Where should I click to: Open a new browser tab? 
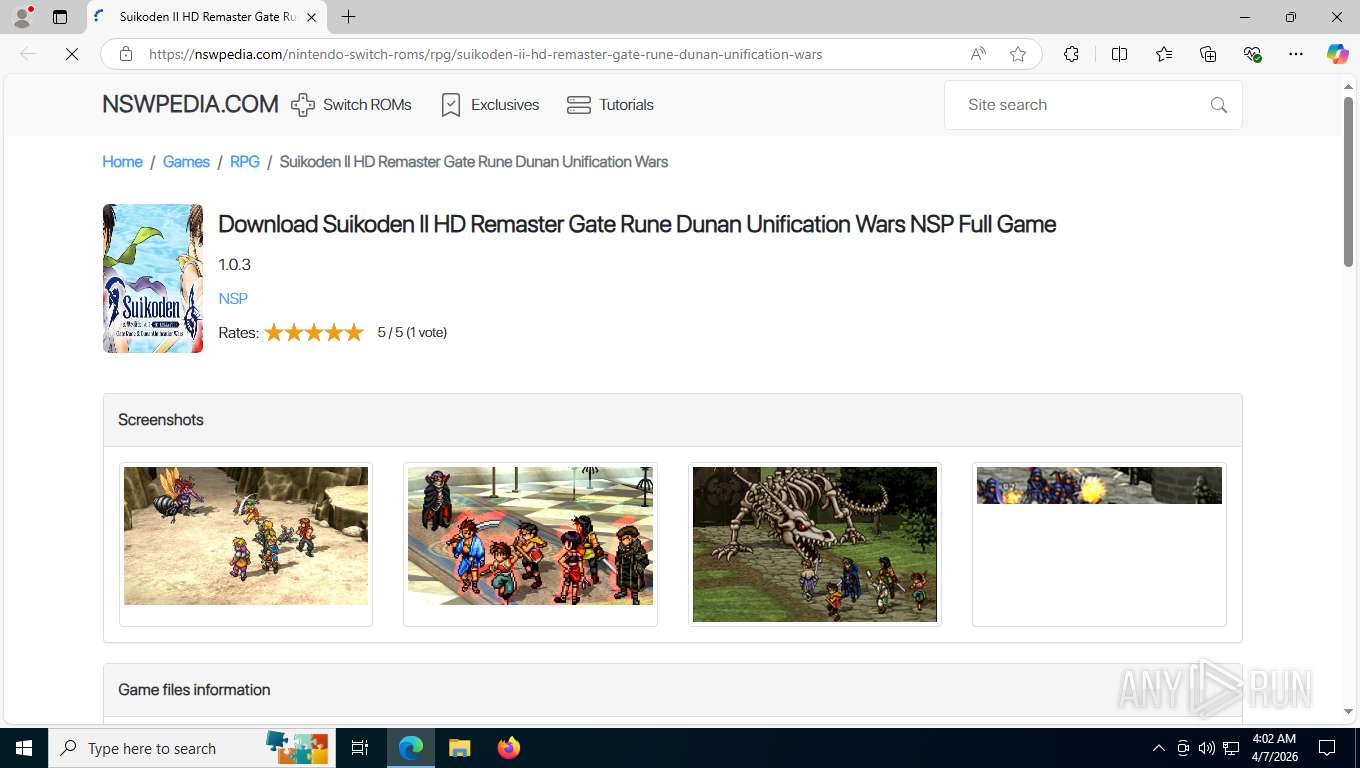[x=348, y=17]
